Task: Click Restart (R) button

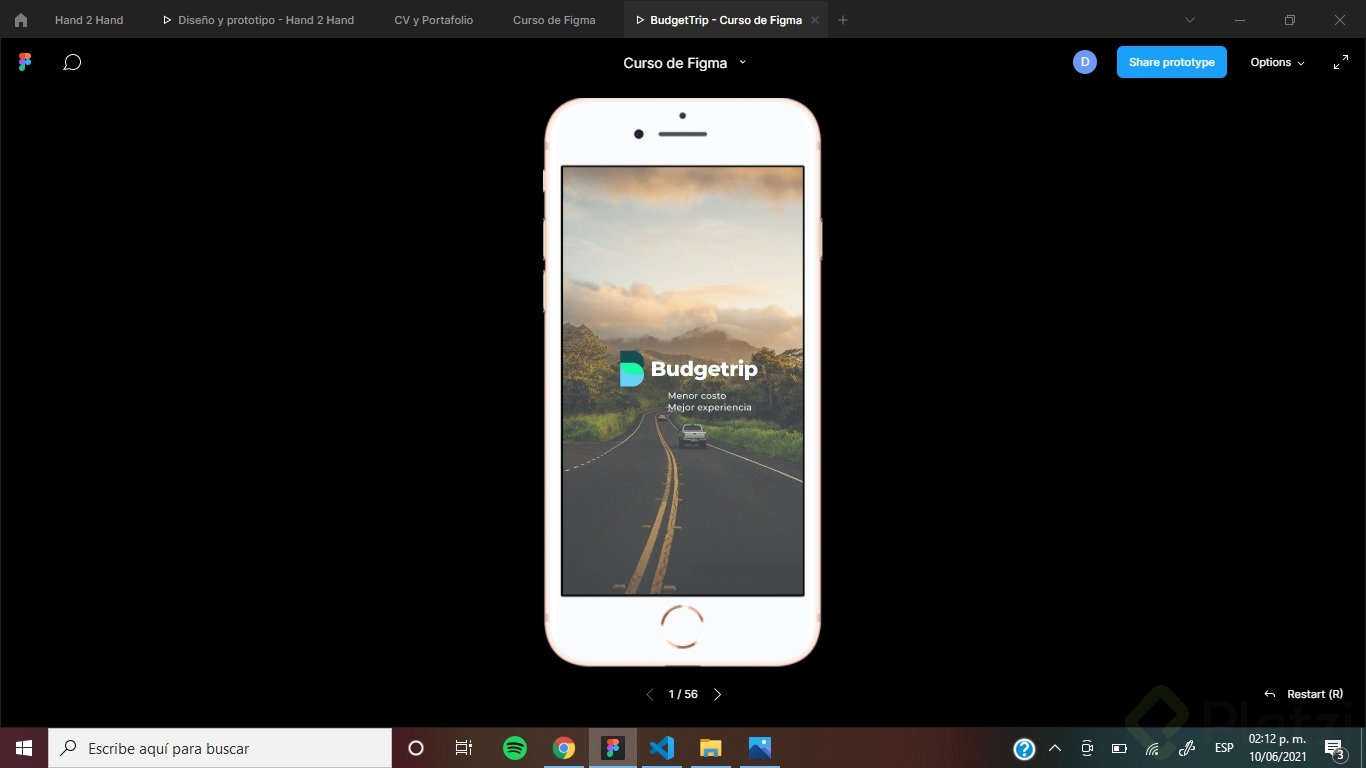Action: 1304,694
